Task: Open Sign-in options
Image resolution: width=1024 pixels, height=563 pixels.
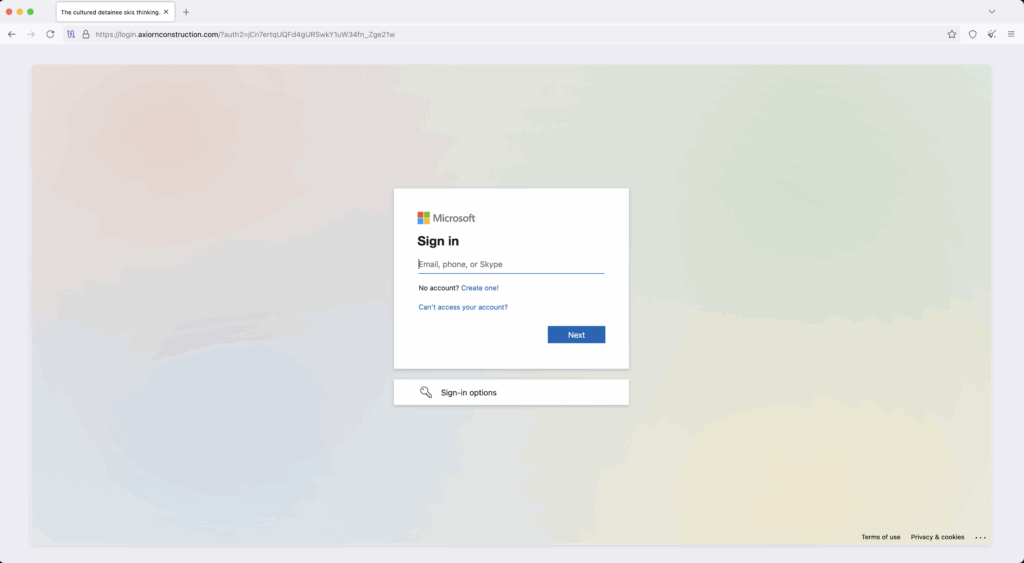Action: 511,392
